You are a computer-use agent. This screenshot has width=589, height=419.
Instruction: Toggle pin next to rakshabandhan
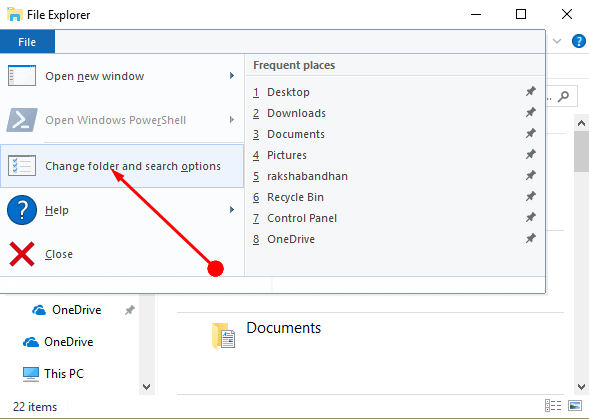[x=530, y=175]
